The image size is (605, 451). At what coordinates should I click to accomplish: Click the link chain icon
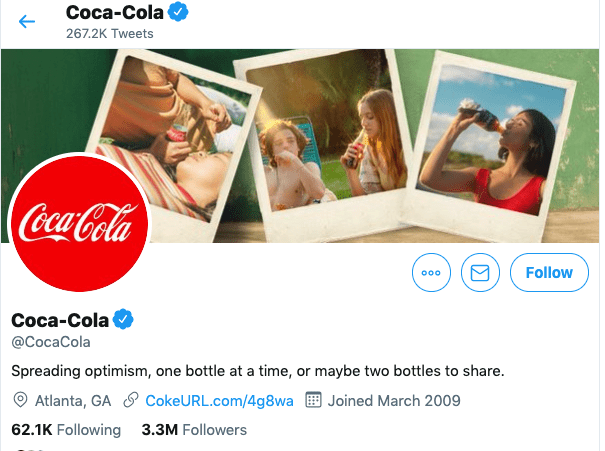tap(129, 401)
